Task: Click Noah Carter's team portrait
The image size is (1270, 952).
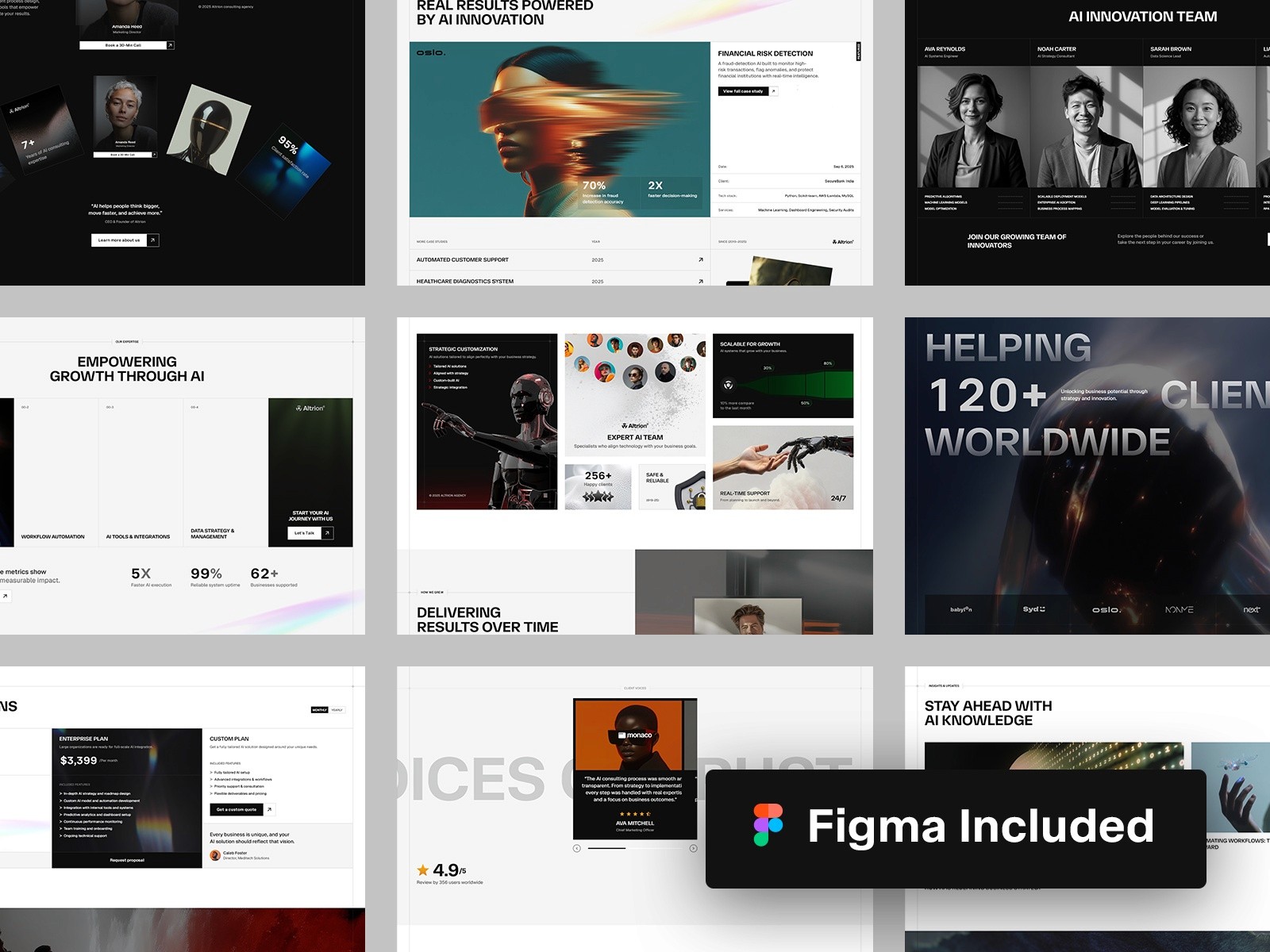Action: point(1087,127)
